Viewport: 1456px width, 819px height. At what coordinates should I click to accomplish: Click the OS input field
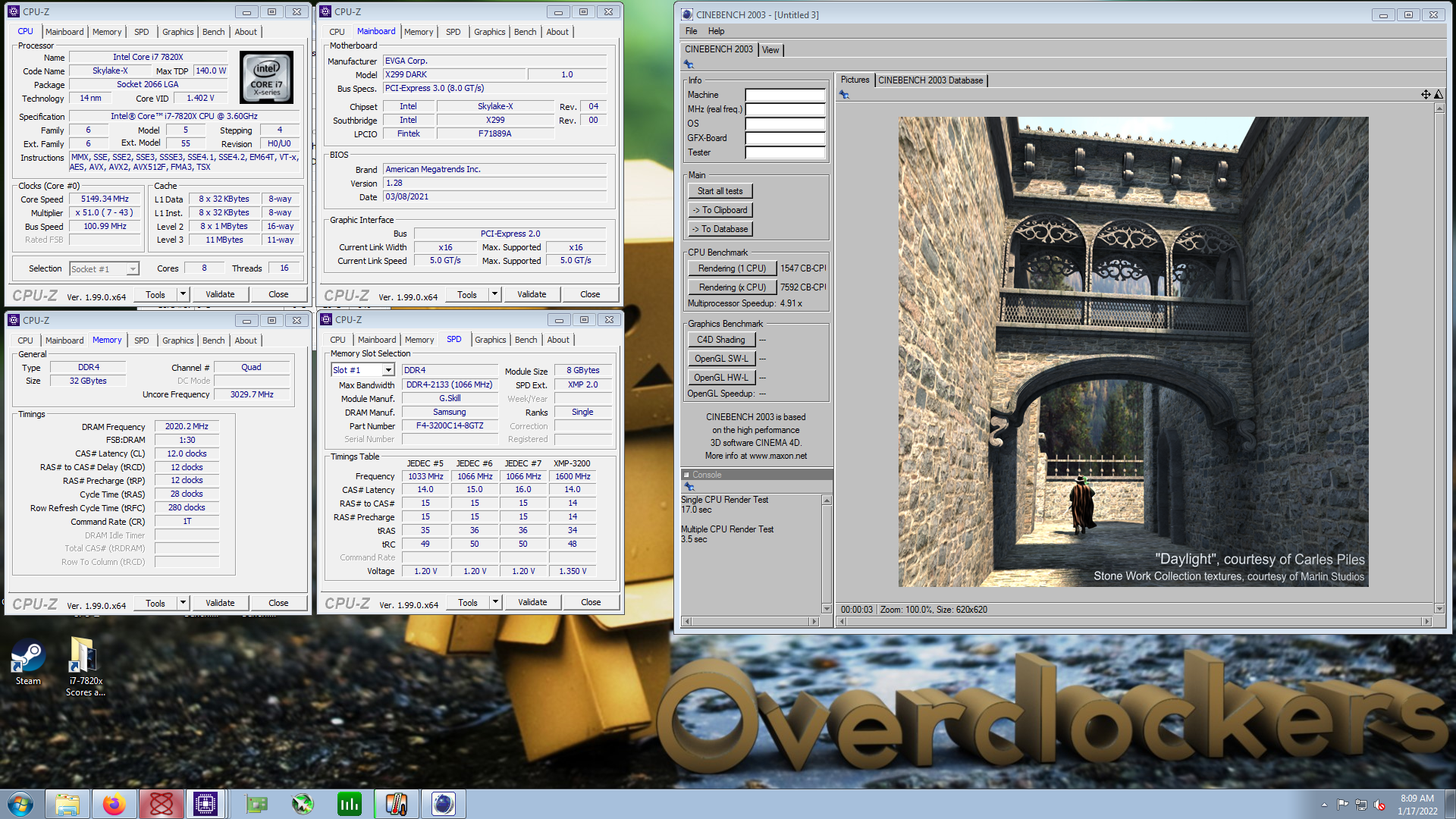click(x=785, y=124)
